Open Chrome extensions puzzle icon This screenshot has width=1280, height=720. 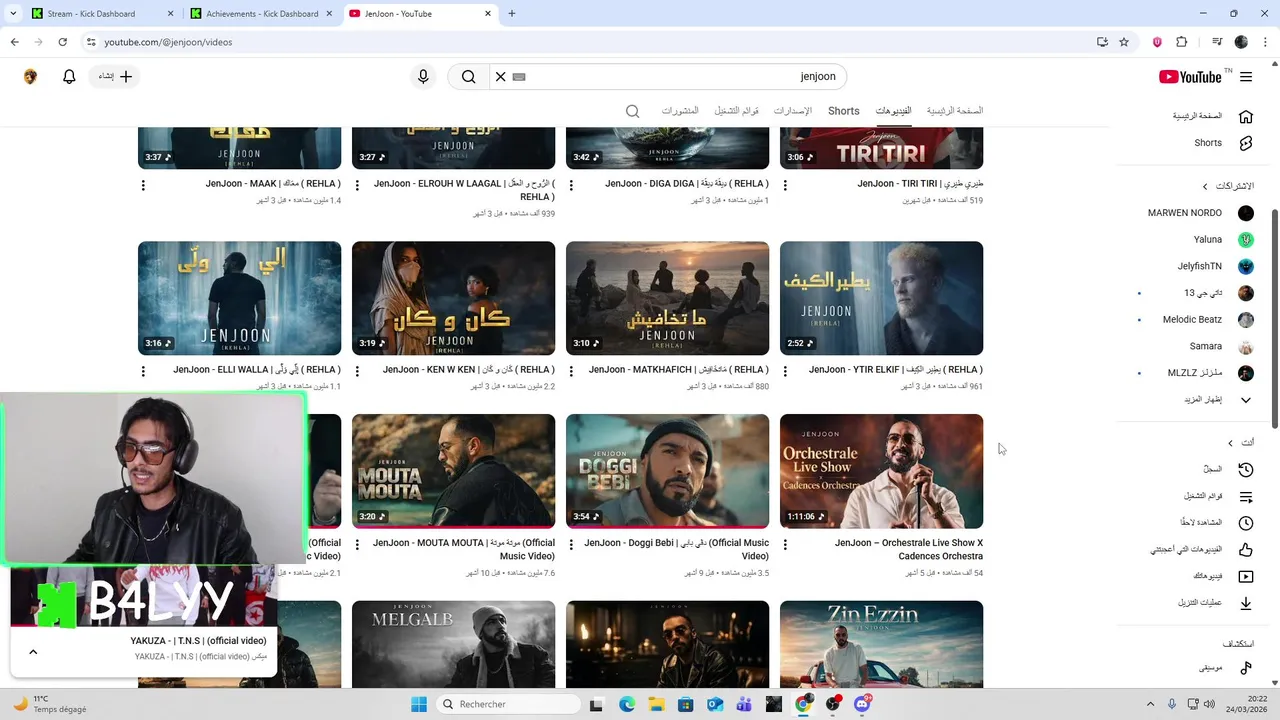pyautogui.click(x=1182, y=42)
